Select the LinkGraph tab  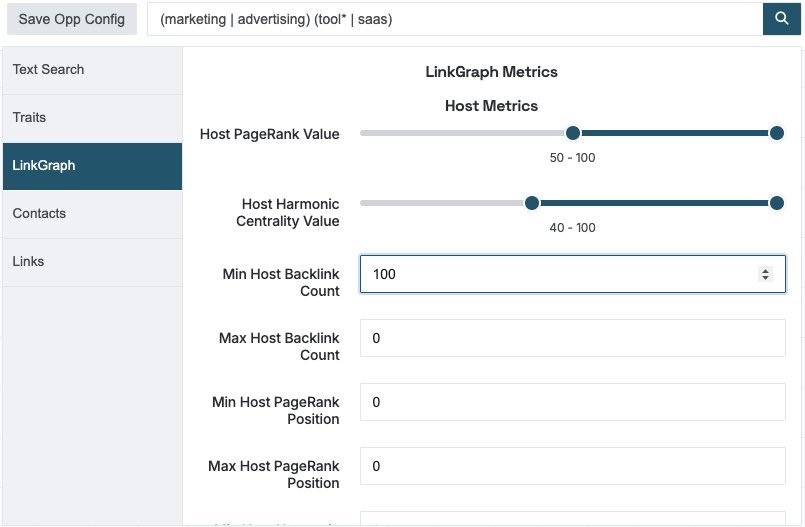92,166
